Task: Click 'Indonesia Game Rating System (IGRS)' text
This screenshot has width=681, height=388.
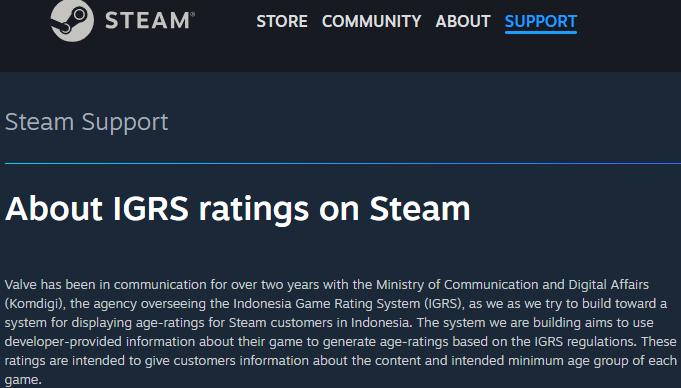Action: (347, 304)
